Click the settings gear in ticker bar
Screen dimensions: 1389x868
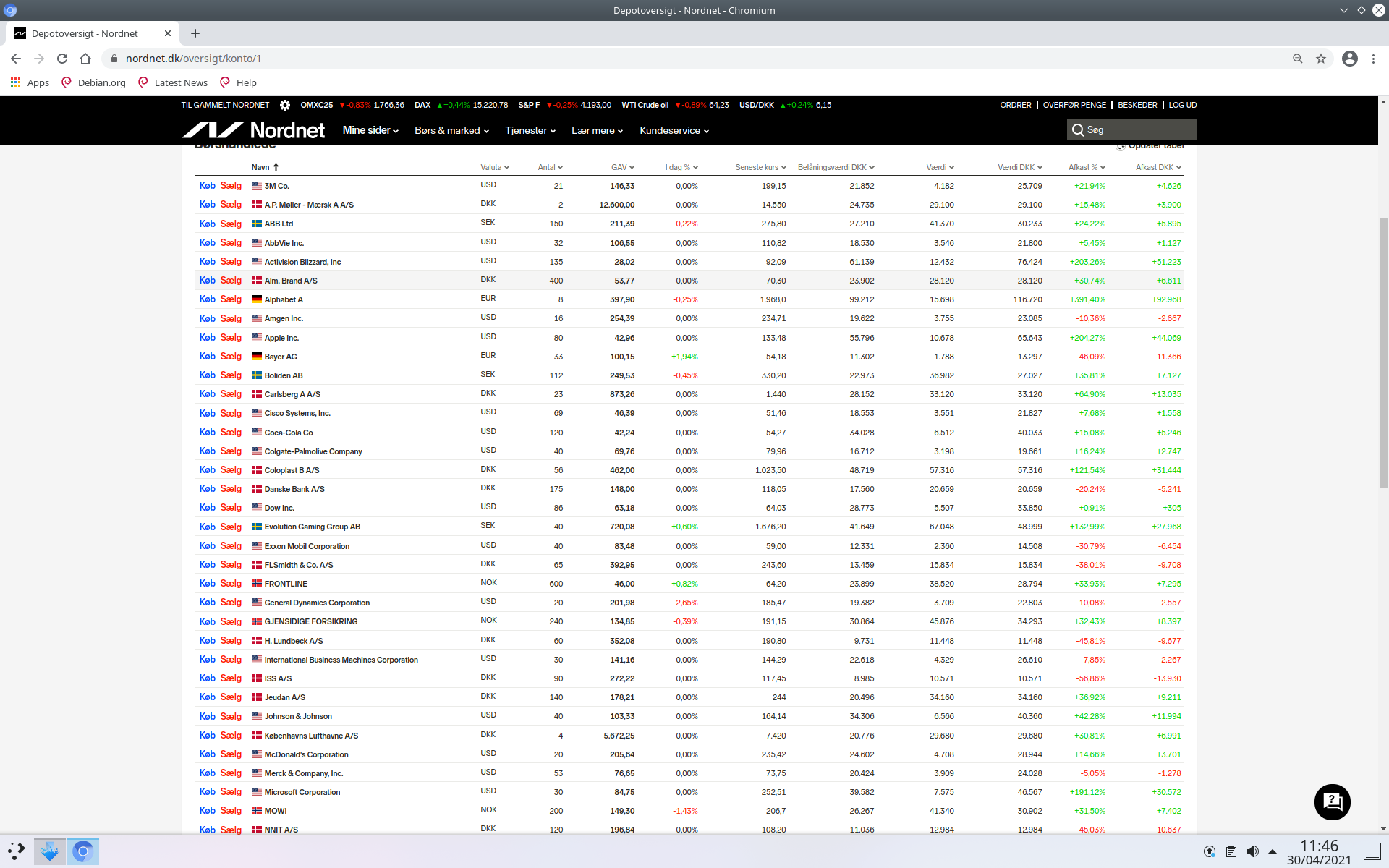pos(285,105)
